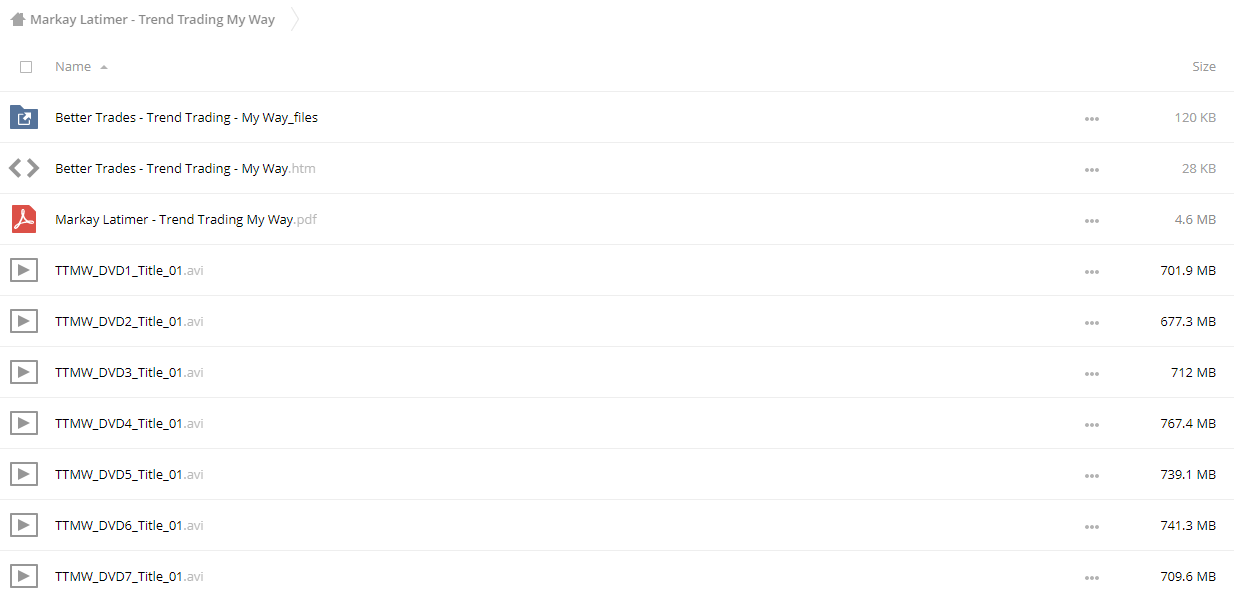
Task: Select the Markay Latimer breadcrumb folder
Action: click(x=152, y=20)
